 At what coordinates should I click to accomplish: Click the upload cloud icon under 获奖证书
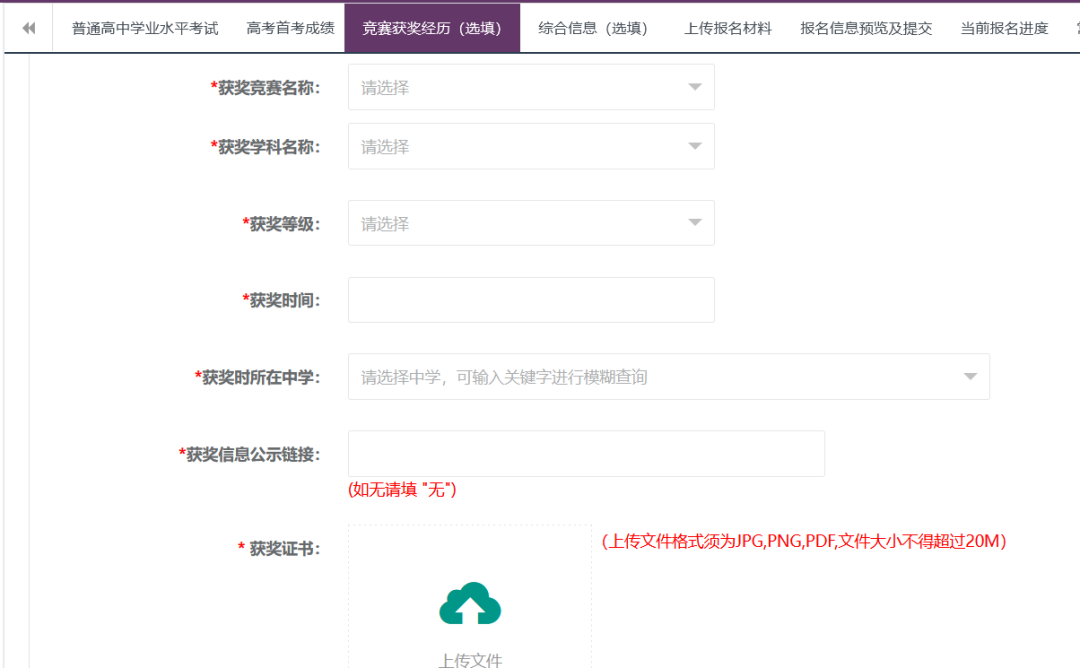tap(469, 604)
